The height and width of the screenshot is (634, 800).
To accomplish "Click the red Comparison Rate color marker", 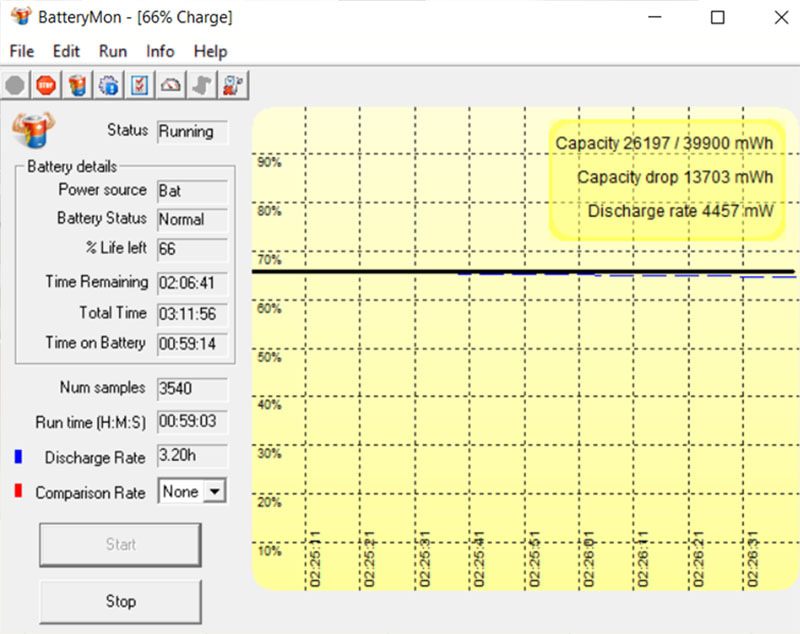I will [18, 493].
